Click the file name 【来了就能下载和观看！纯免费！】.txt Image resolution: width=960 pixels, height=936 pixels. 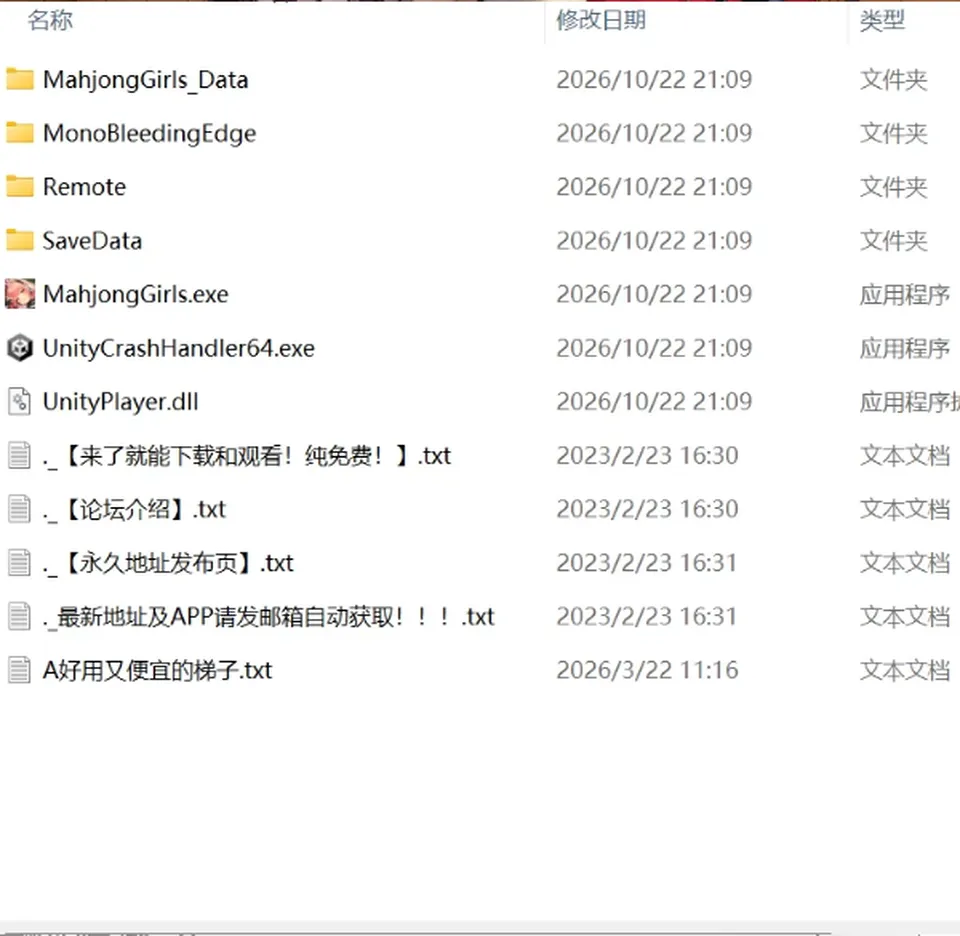[x=247, y=456]
